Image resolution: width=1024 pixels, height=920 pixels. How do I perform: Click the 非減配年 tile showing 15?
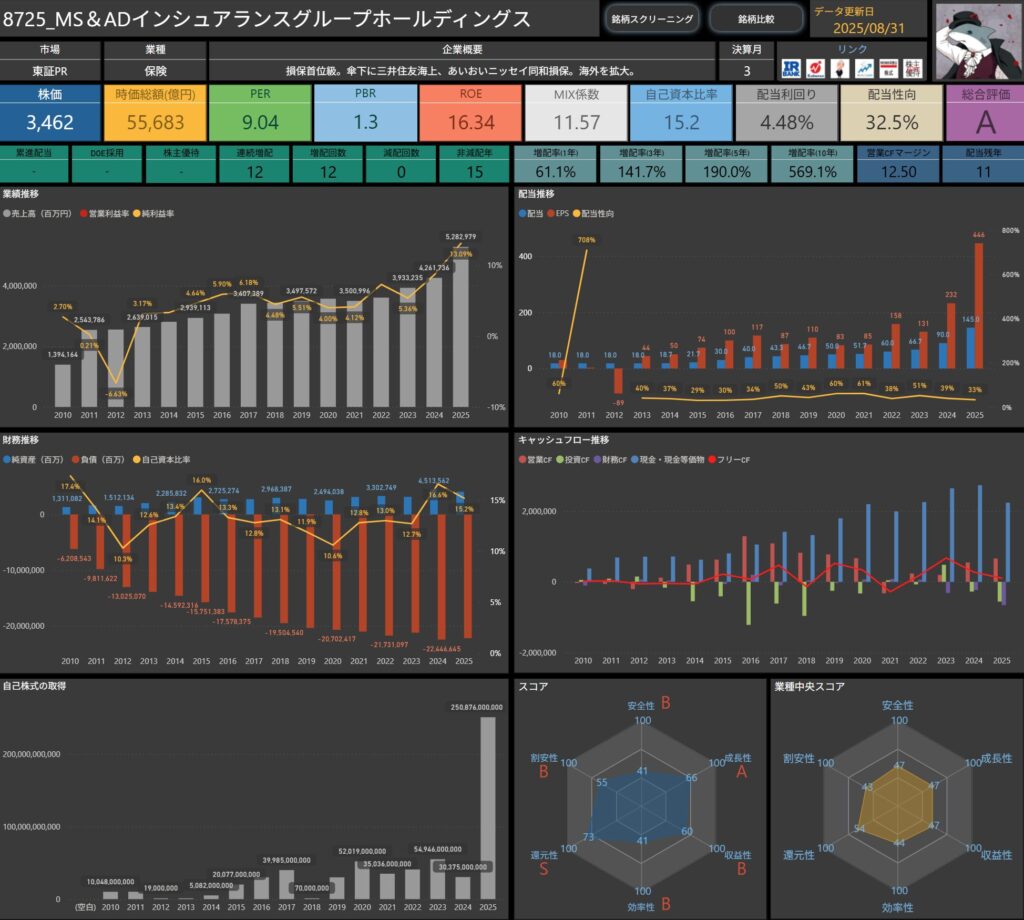click(x=474, y=164)
